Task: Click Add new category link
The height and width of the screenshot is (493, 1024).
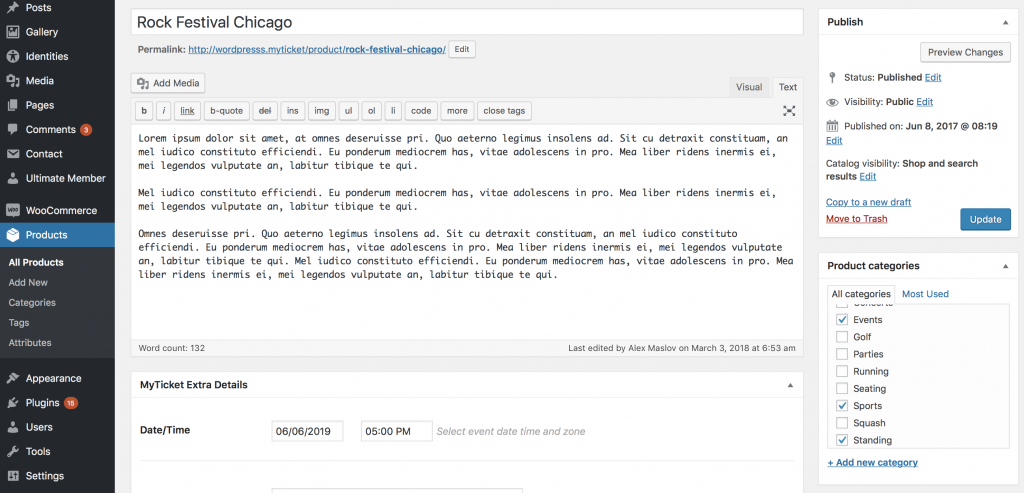Action: (x=872, y=462)
